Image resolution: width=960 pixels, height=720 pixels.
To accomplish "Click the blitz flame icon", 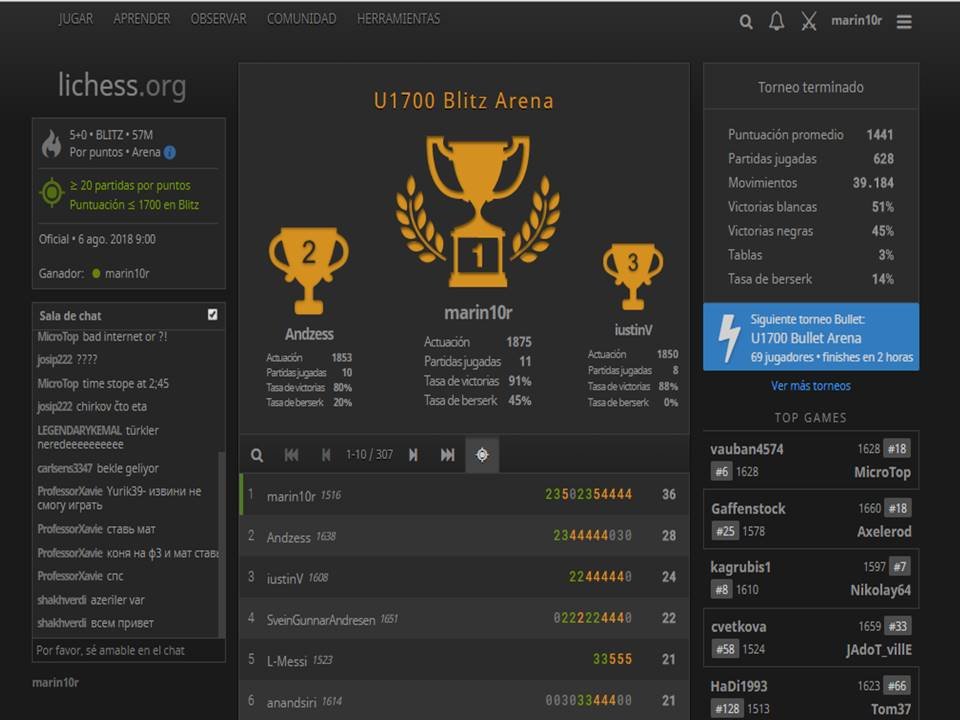I will [52, 144].
